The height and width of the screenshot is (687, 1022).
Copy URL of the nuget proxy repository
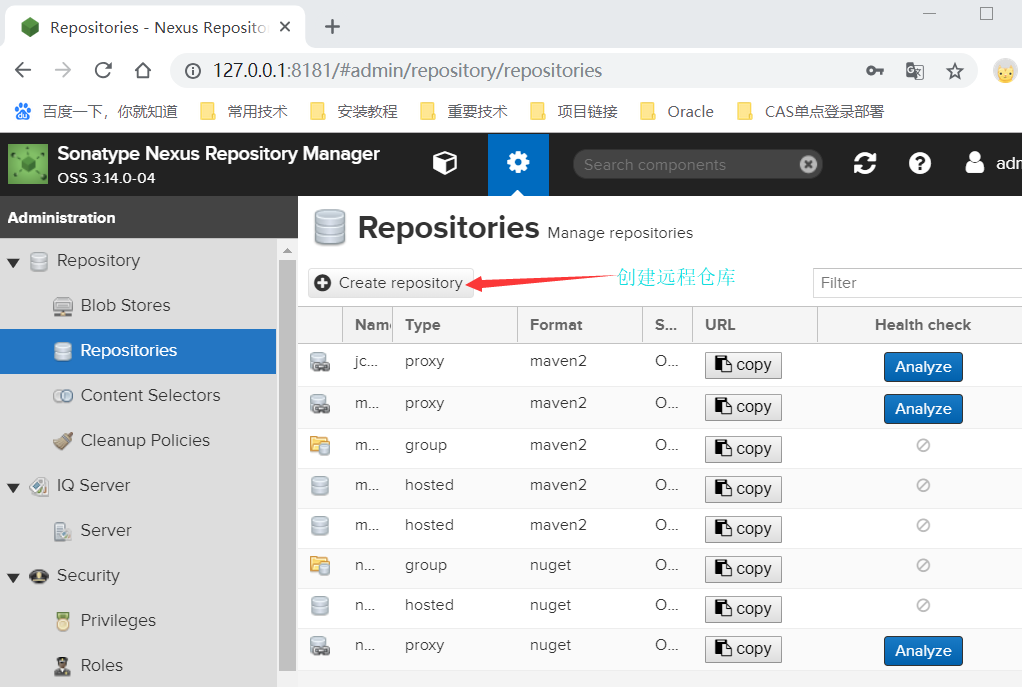(743, 649)
